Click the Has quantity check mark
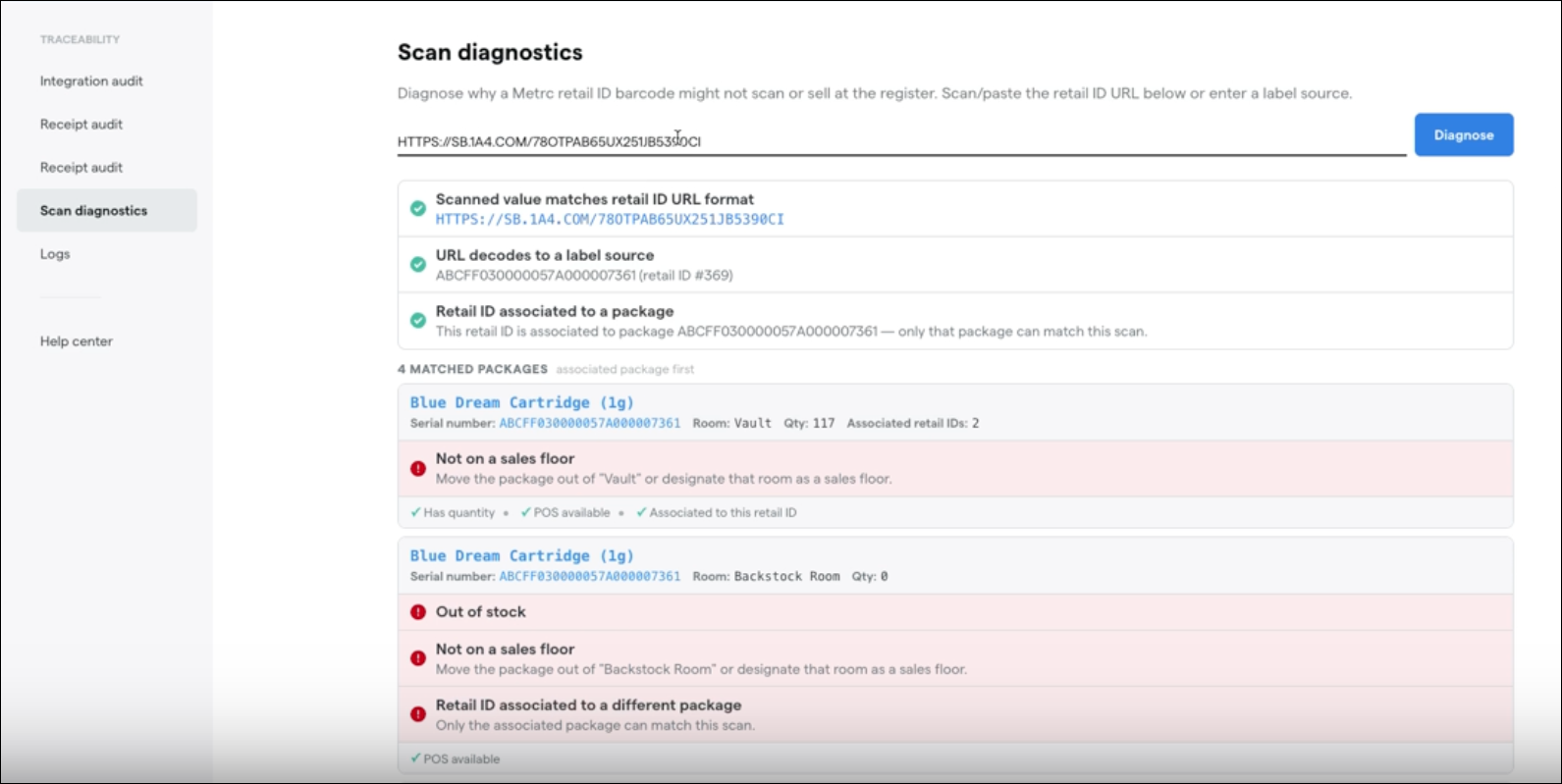 click(x=415, y=512)
